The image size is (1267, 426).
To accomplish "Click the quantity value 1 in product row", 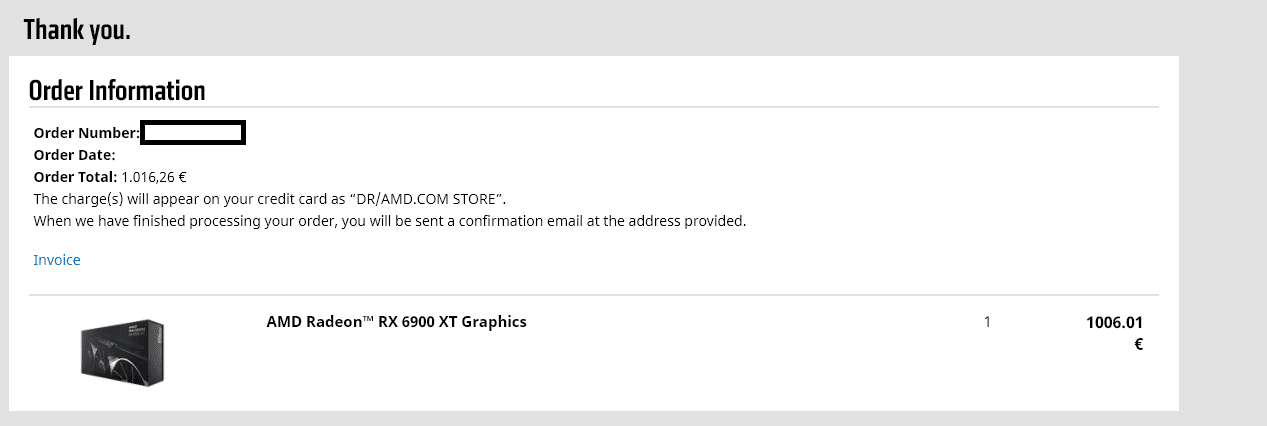I will pos(987,322).
